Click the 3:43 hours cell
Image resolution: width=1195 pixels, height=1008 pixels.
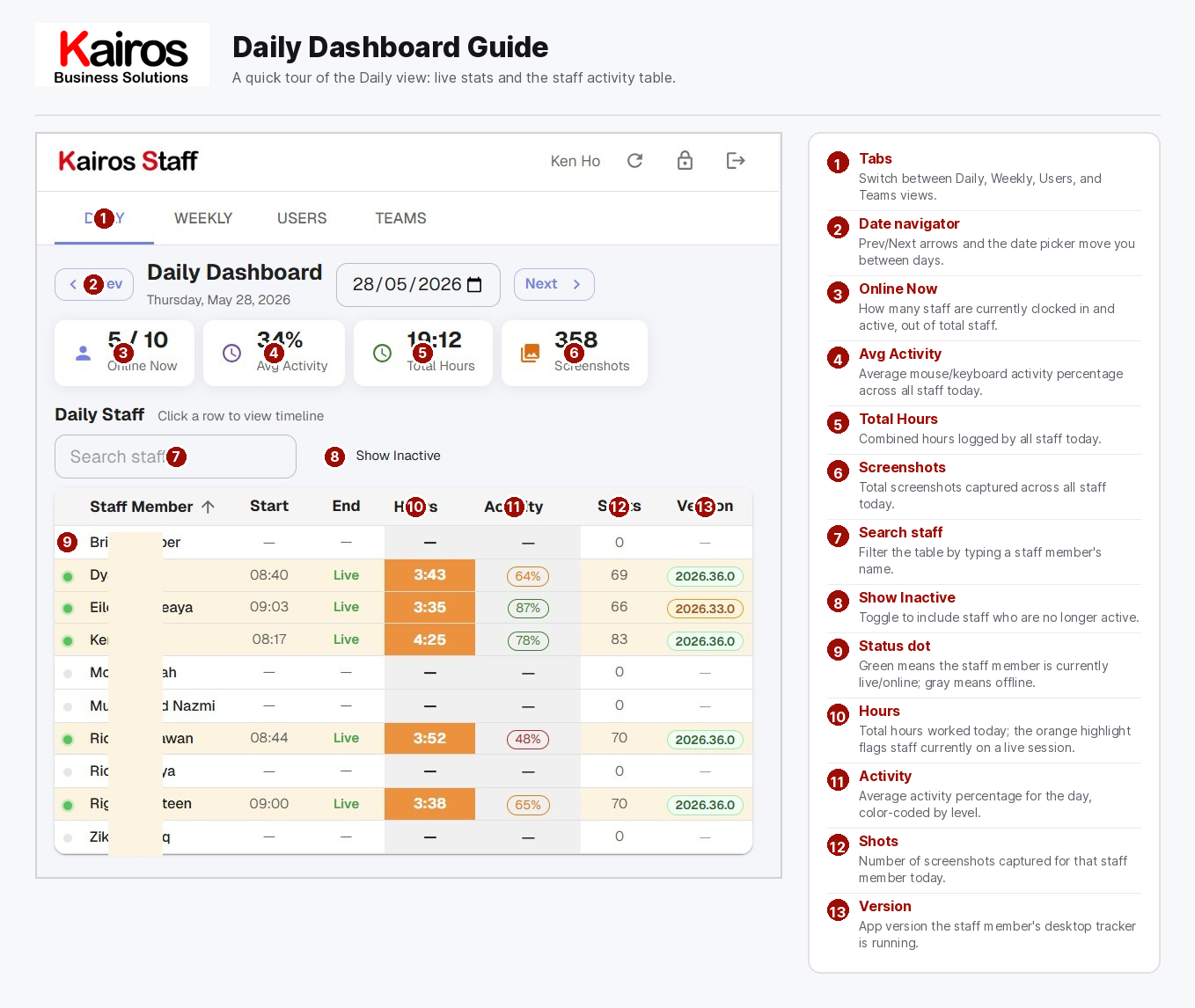(x=429, y=575)
